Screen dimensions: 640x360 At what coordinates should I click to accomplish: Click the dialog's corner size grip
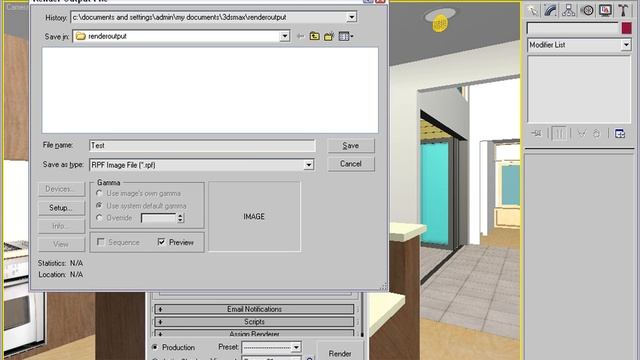[383, 286]
